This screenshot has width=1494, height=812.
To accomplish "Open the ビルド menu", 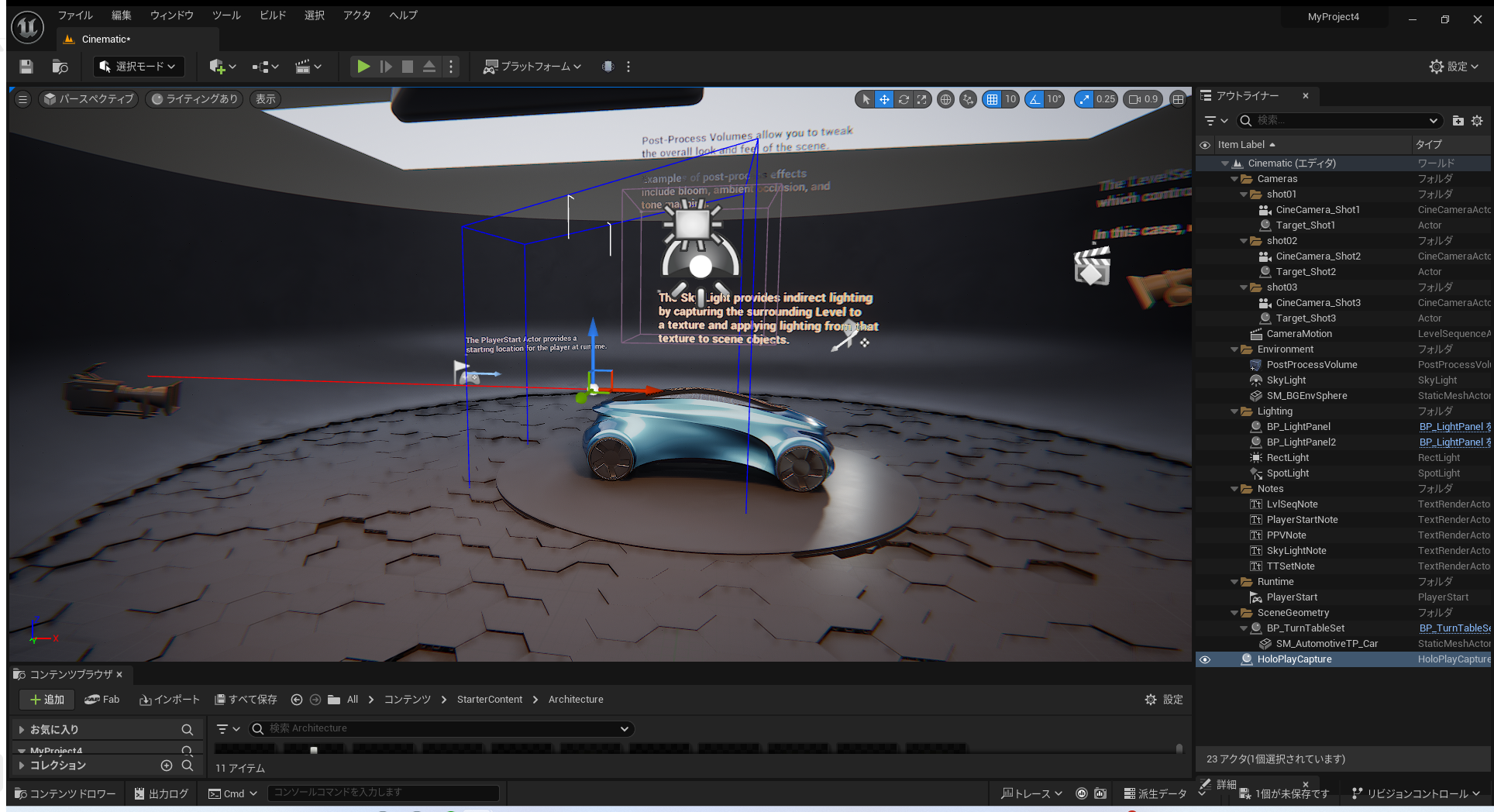I will tap(272, 15).
